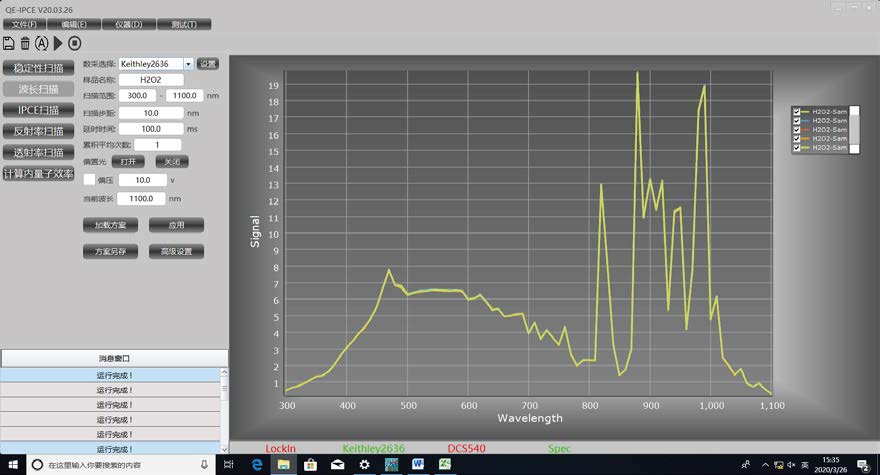Open the 文件(F) menu

(x=24, y=23)
